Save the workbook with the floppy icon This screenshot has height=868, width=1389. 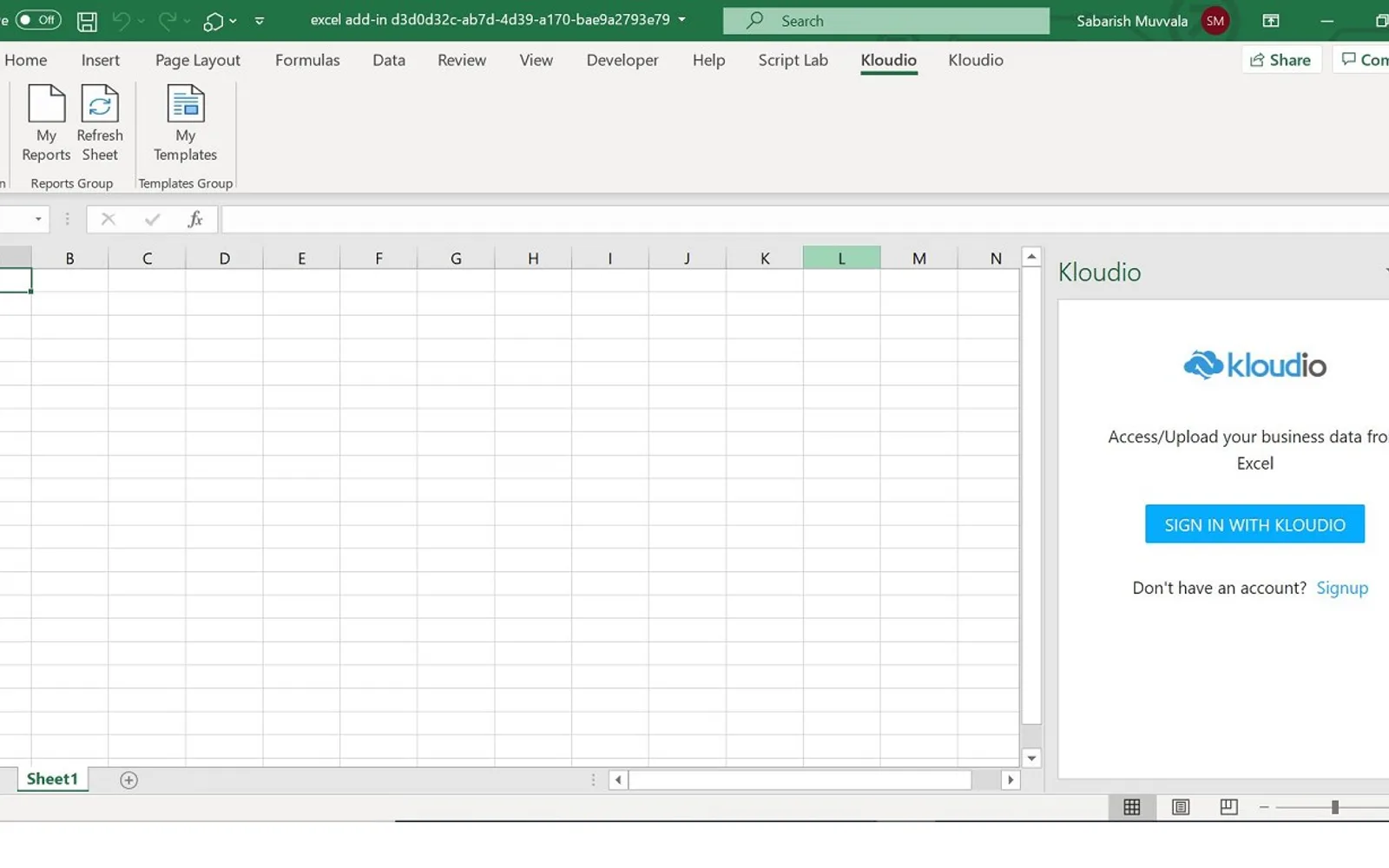87,21
